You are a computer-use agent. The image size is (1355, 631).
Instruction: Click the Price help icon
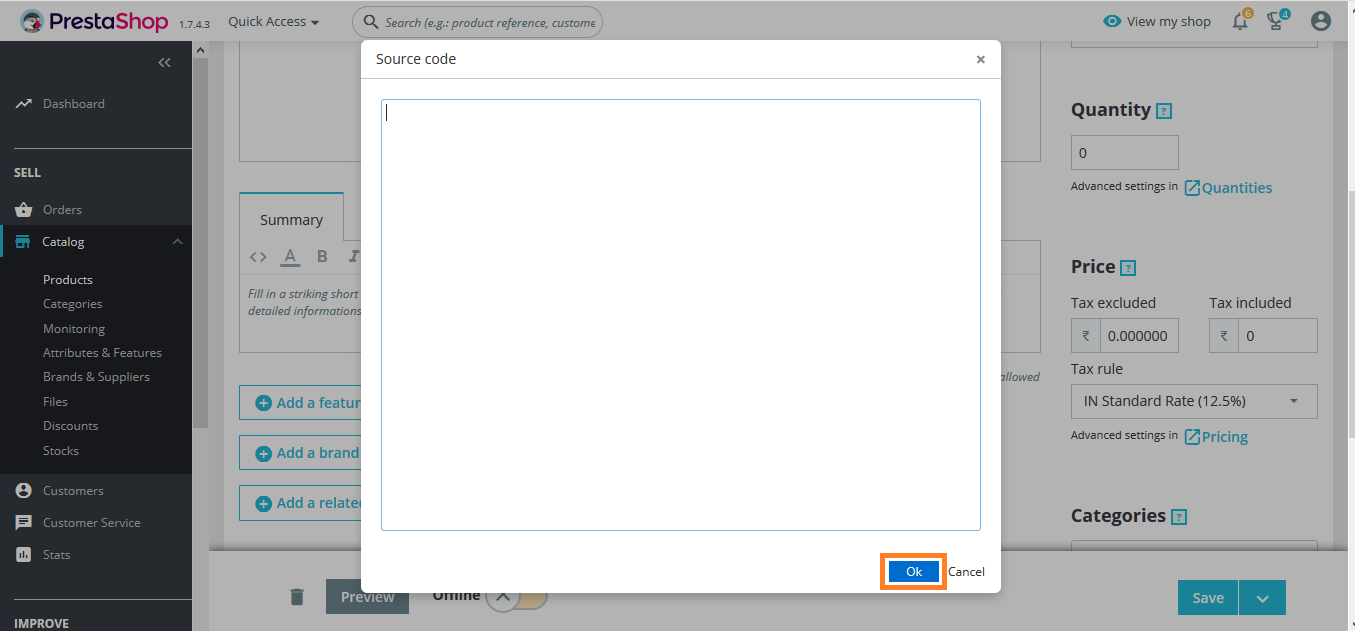click(1128, 268)
